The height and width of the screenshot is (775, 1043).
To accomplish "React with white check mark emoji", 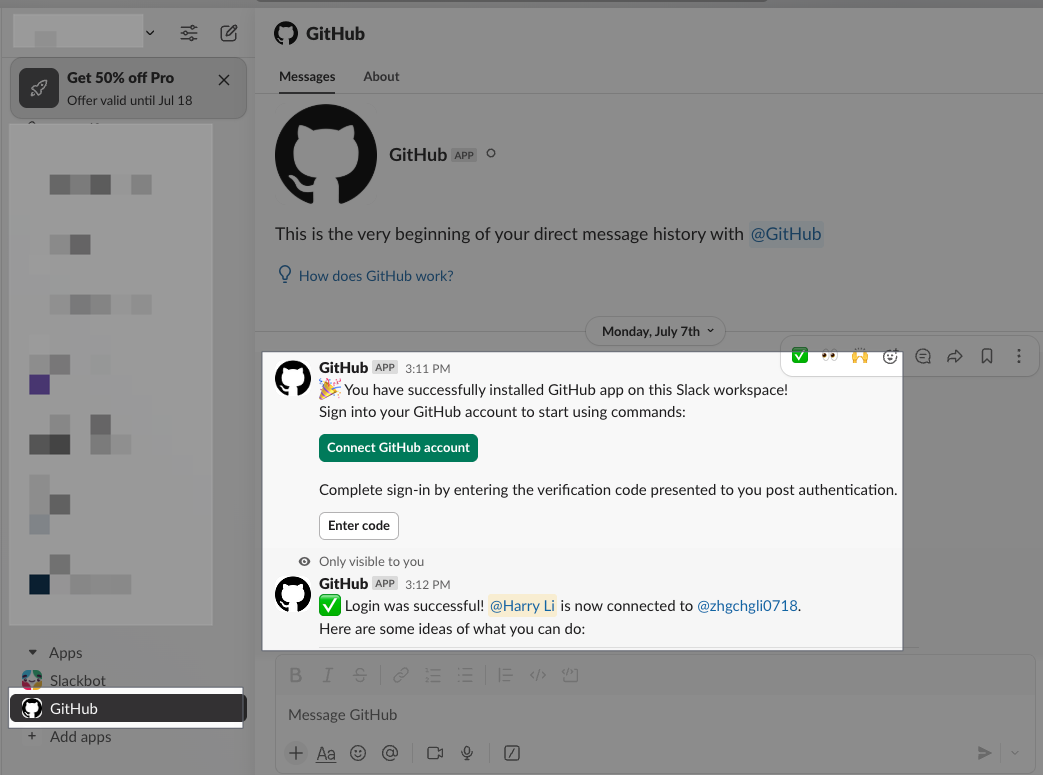I will (800, 356).
